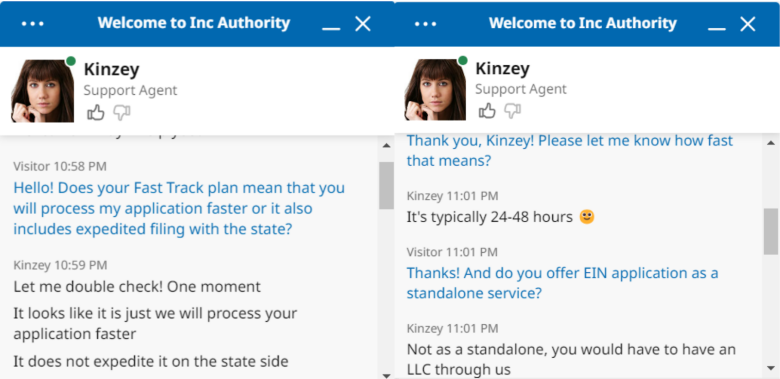
Task: Click Kinzey's avatar photo in right chat
Action: click(x=435, y=90)
